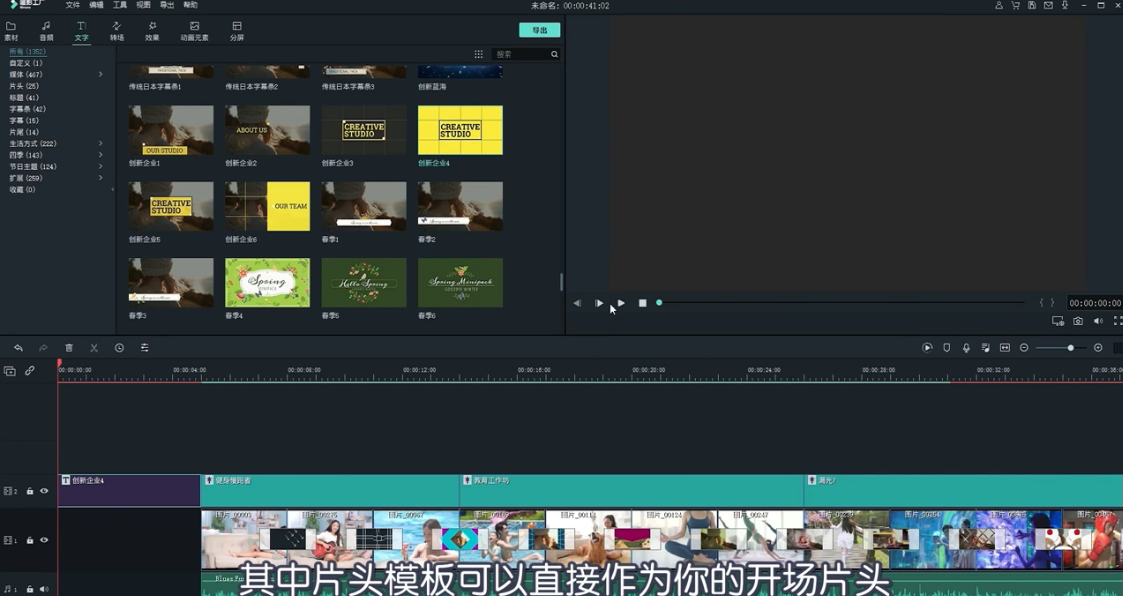Zoom timeline to fit icon
This screenshot has width=1123, height=596.
1005,347
